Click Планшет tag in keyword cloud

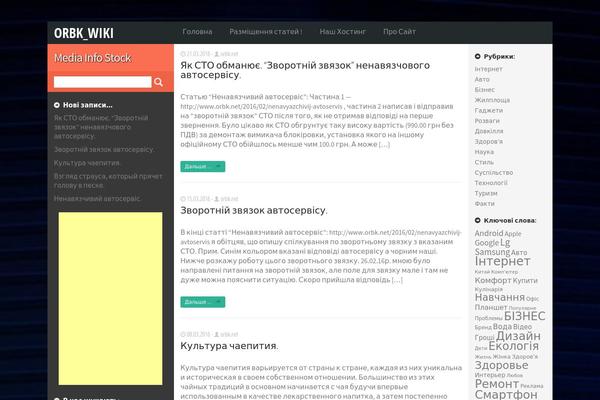point(491,307)
